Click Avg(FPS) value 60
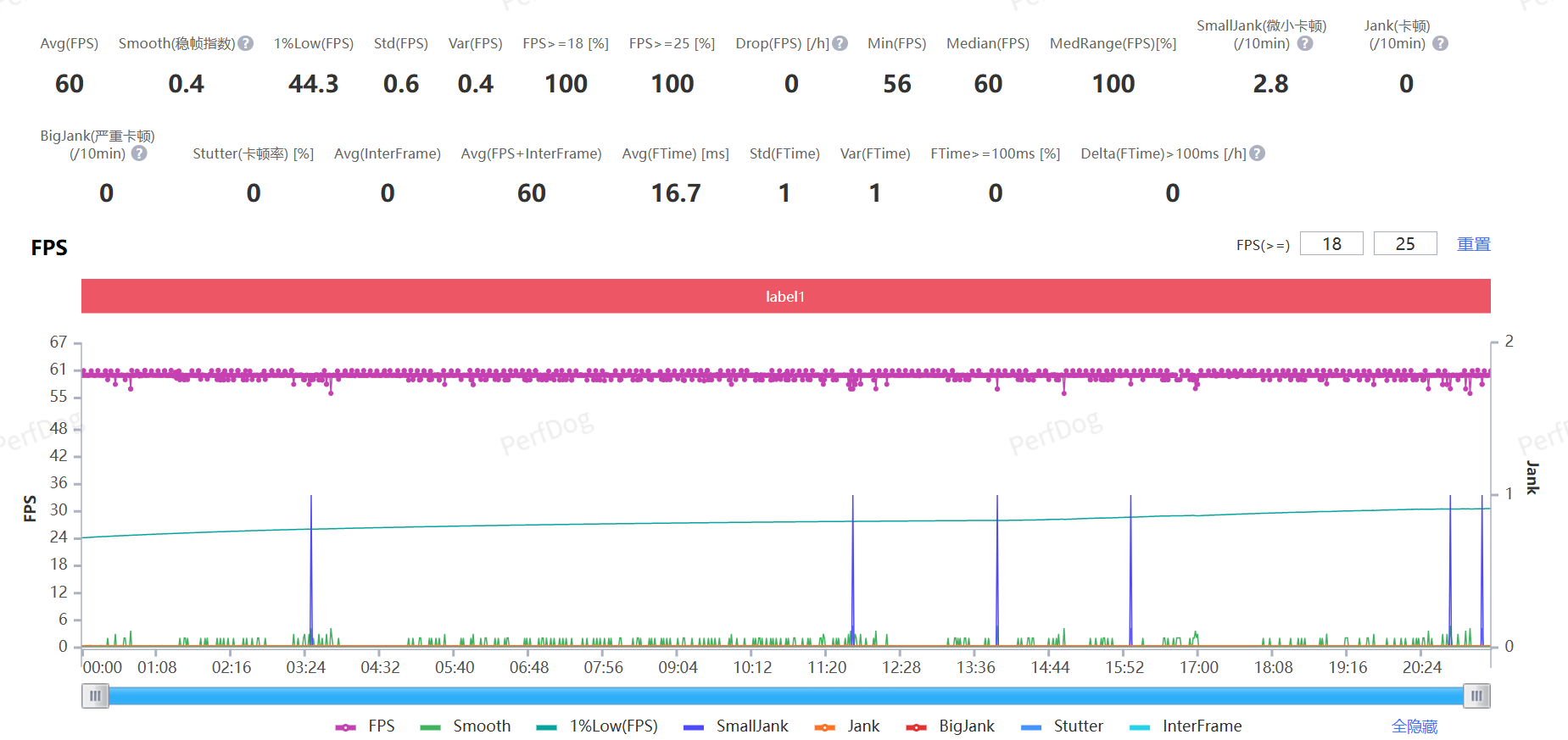Image resolution: width=1568 pixels, height=740 pixels. click(x=70, y=84)
